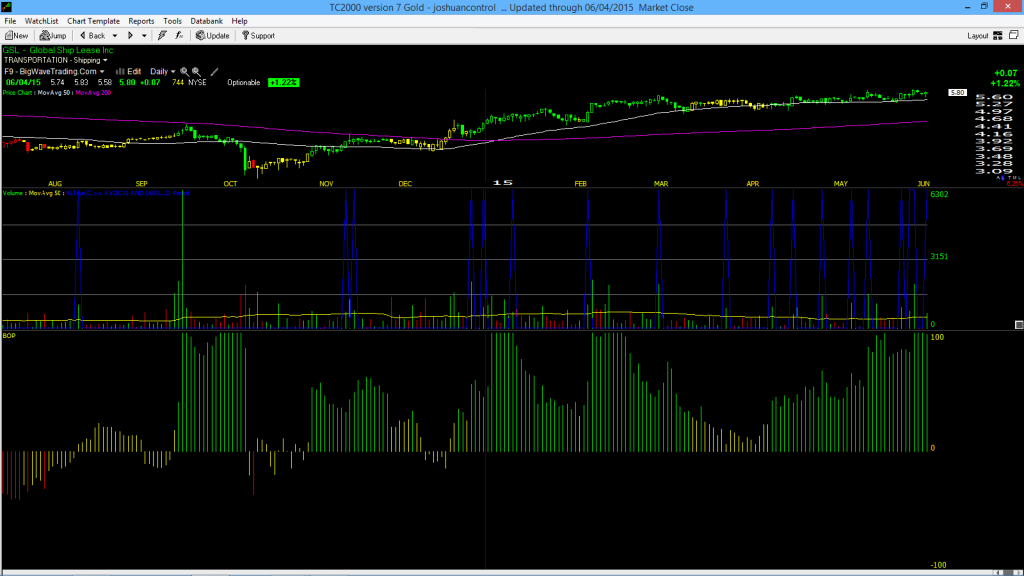Click the New toolbar icon
The width and height of the screenshot is (1024, 576).
click(16, 36)
